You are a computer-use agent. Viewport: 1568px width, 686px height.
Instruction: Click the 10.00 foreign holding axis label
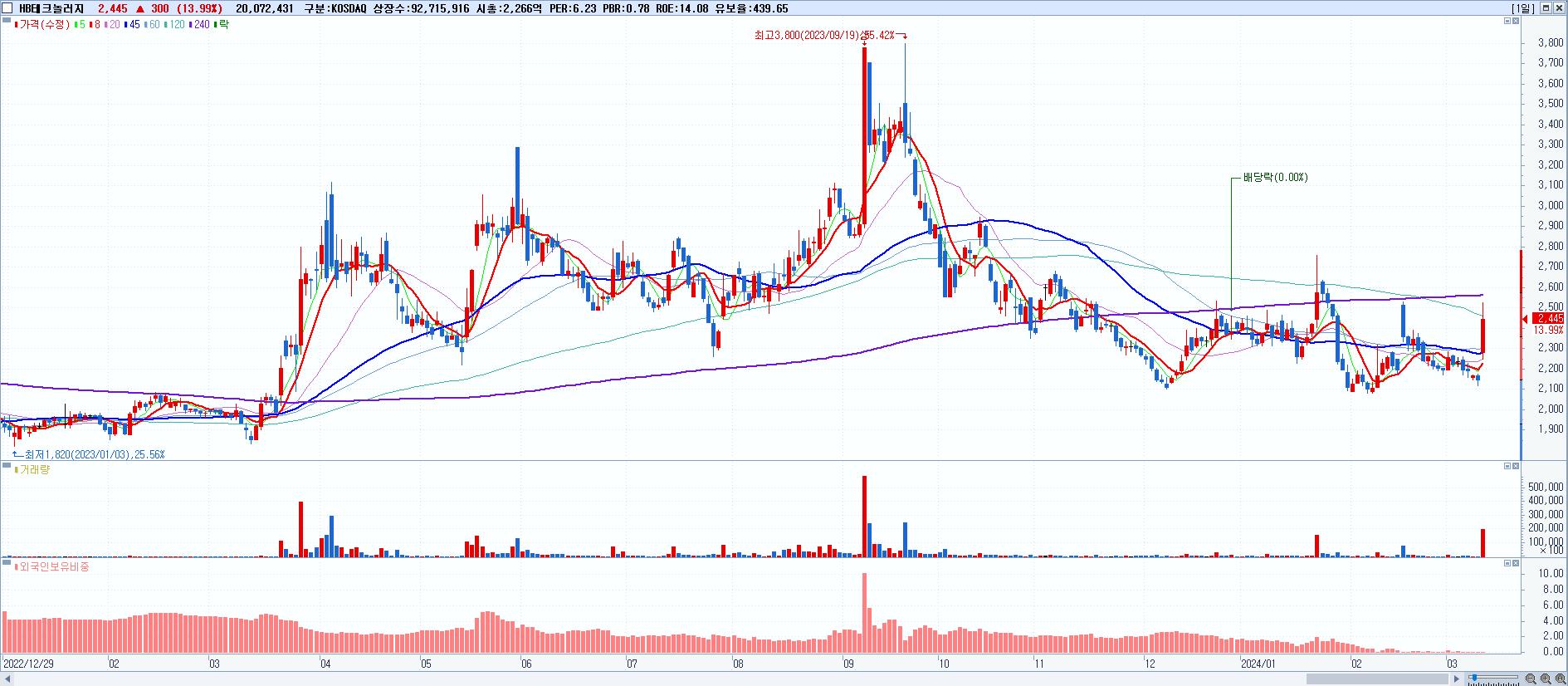pyautogui.click(x=1551, y=573)
